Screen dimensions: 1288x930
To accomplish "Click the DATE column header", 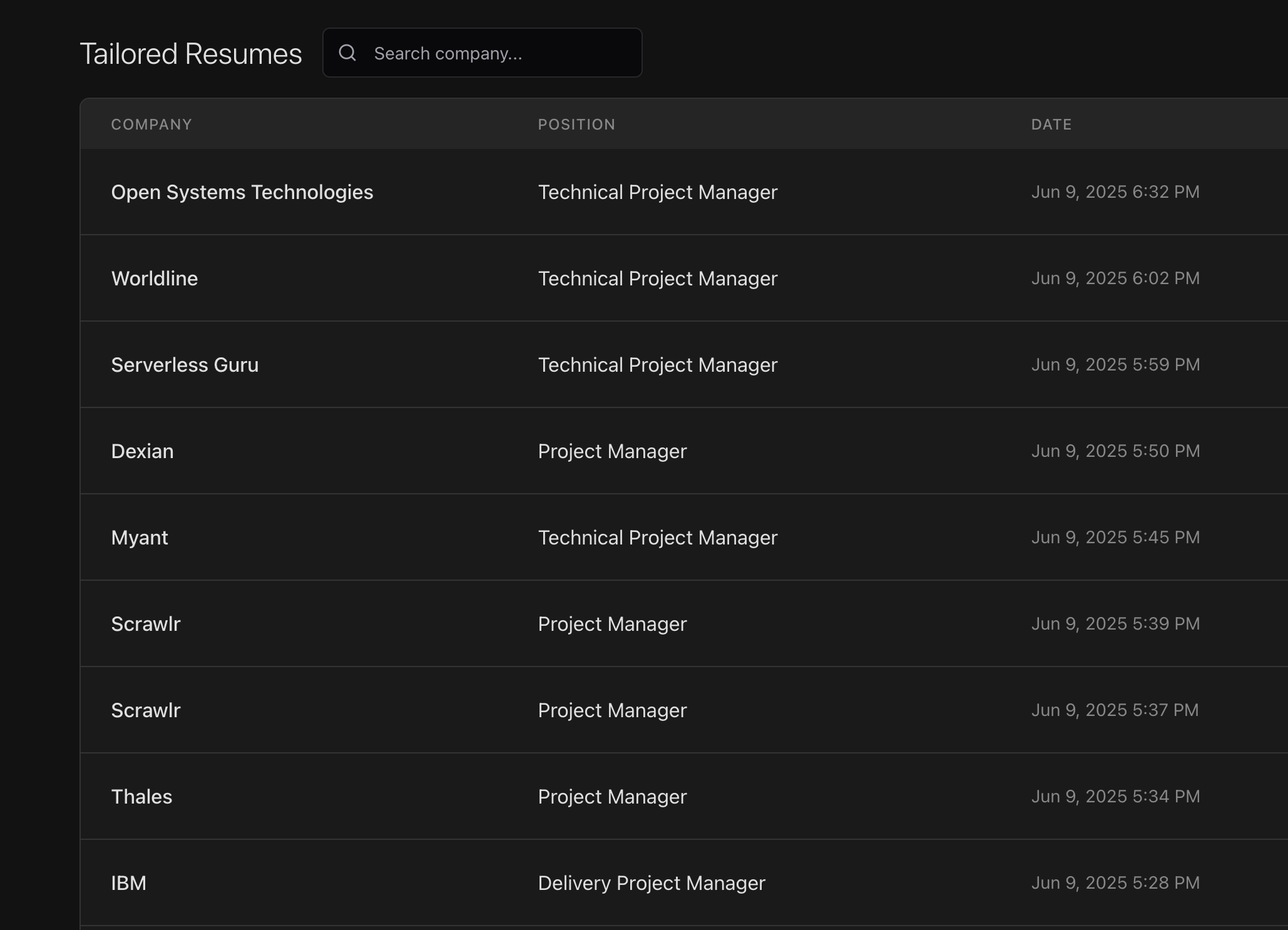I will pos(1051,125).
